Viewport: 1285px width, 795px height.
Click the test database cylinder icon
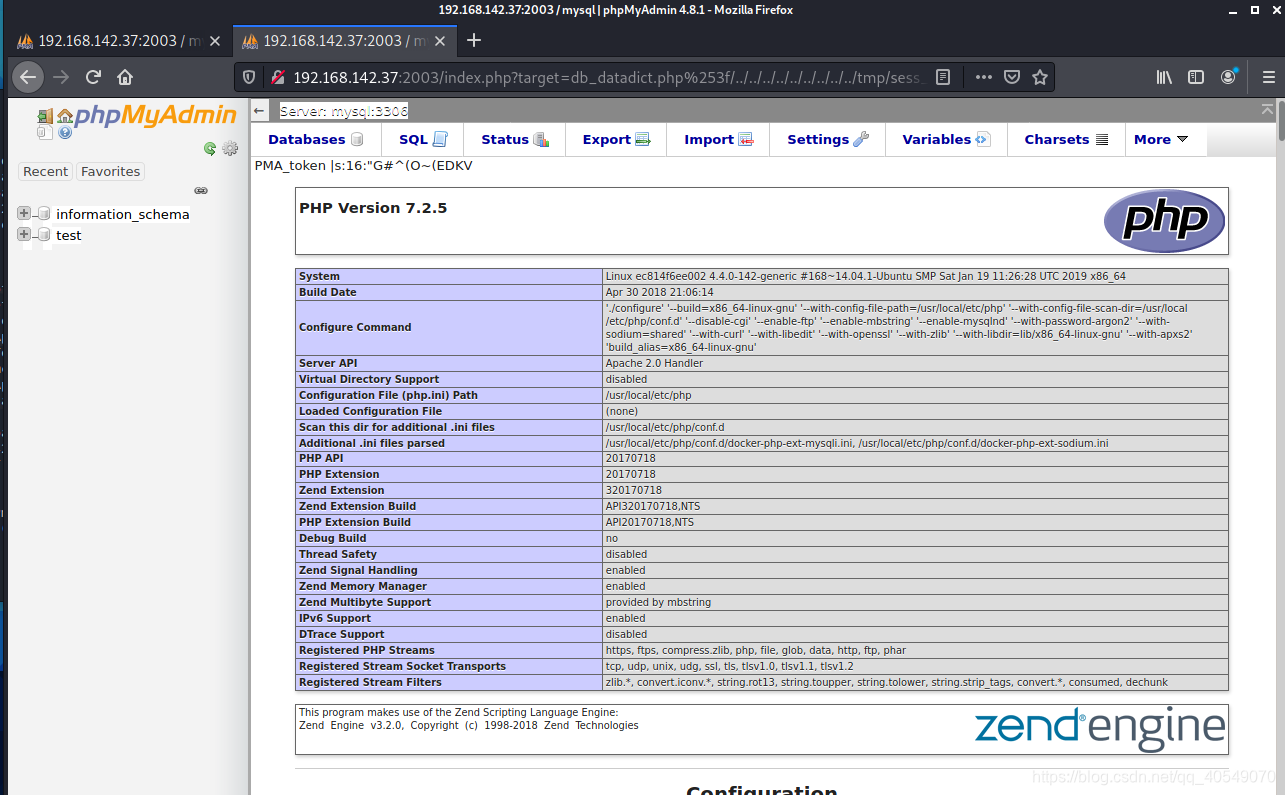coord(44,234)
